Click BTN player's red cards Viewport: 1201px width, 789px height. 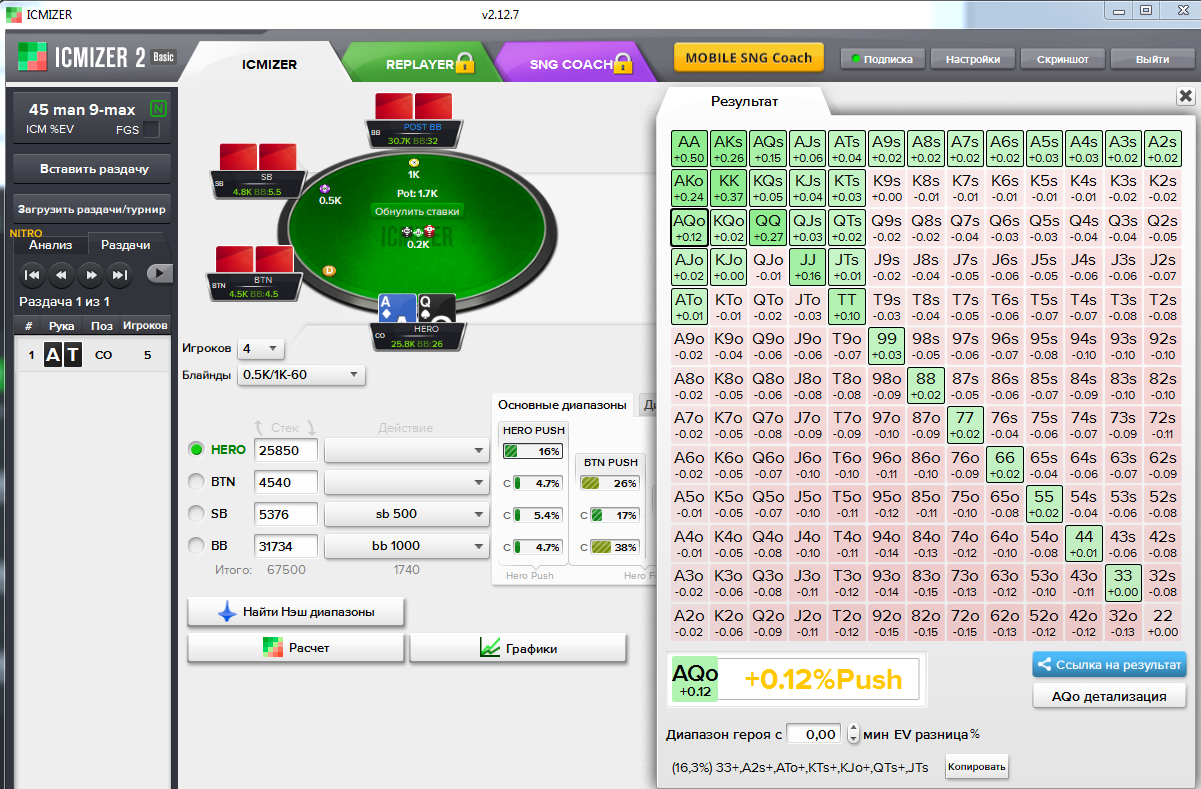pos(256,259)
